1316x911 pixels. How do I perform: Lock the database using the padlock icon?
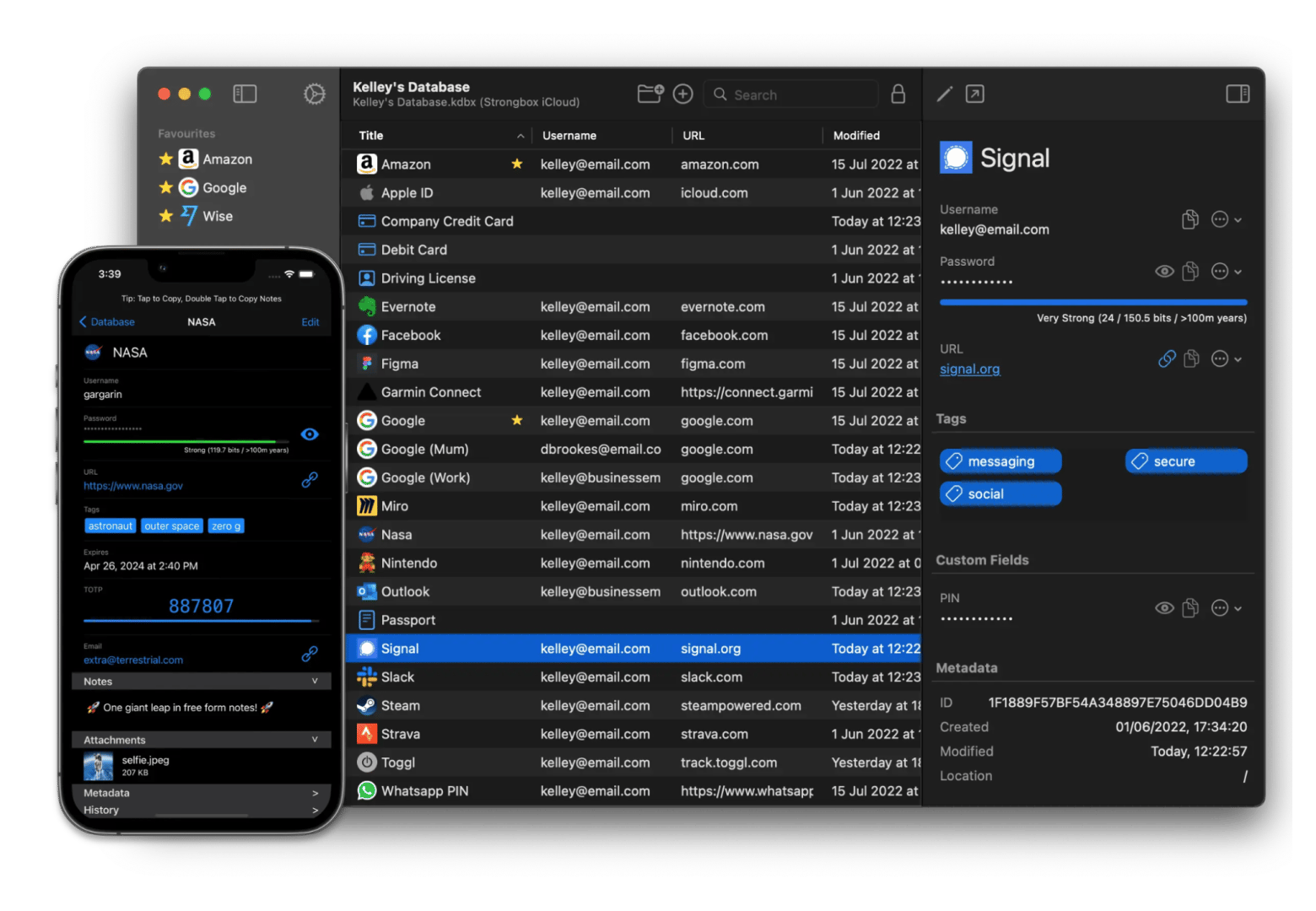tap(898, 94)
